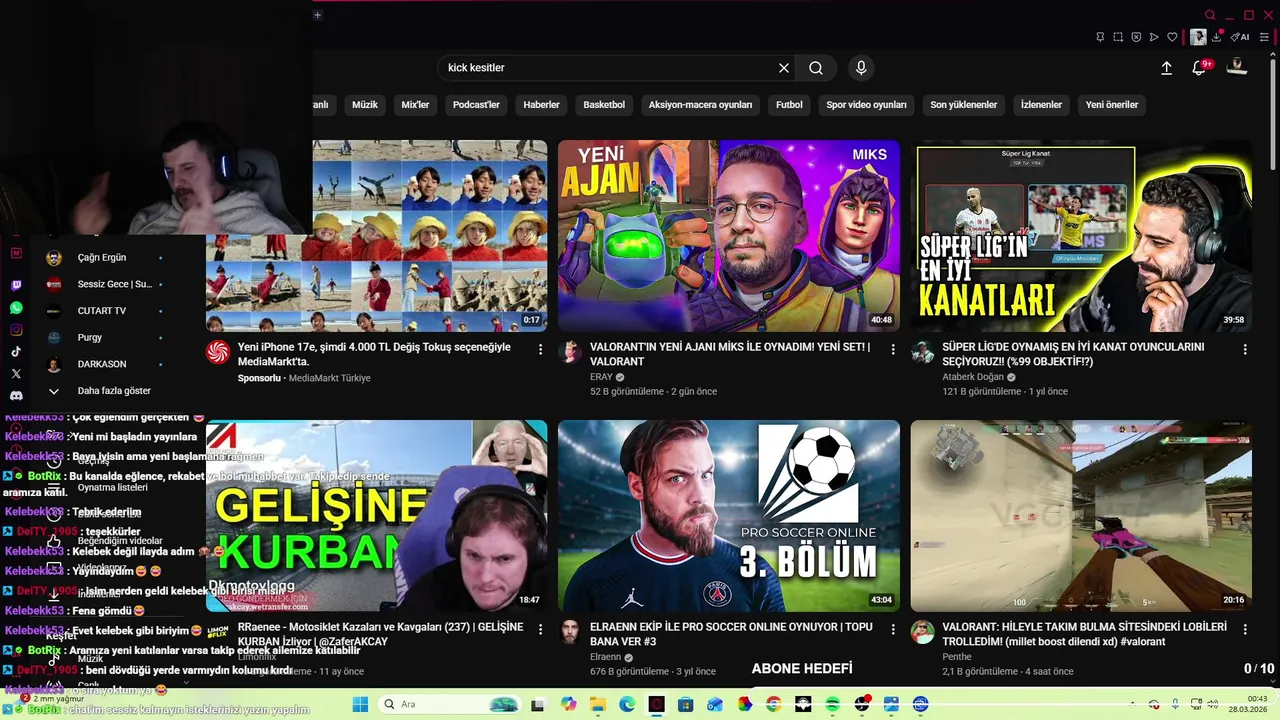
Task: Open a new browser tab with plus
Action: [x=317, y=15]
